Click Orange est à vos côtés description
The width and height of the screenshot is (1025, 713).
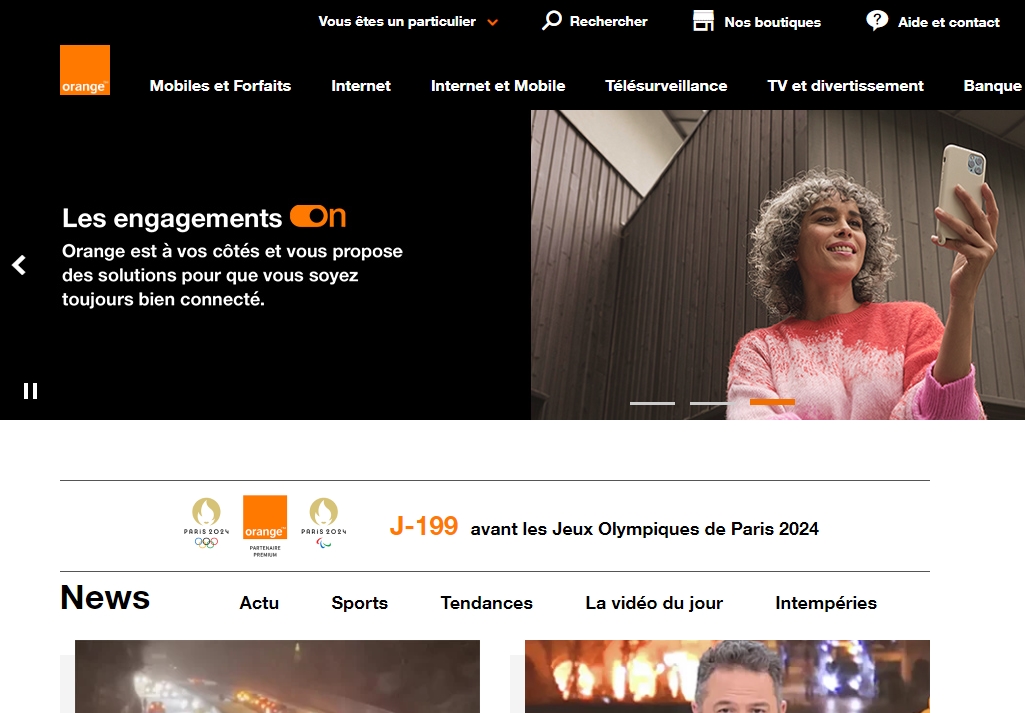point(232,275)
